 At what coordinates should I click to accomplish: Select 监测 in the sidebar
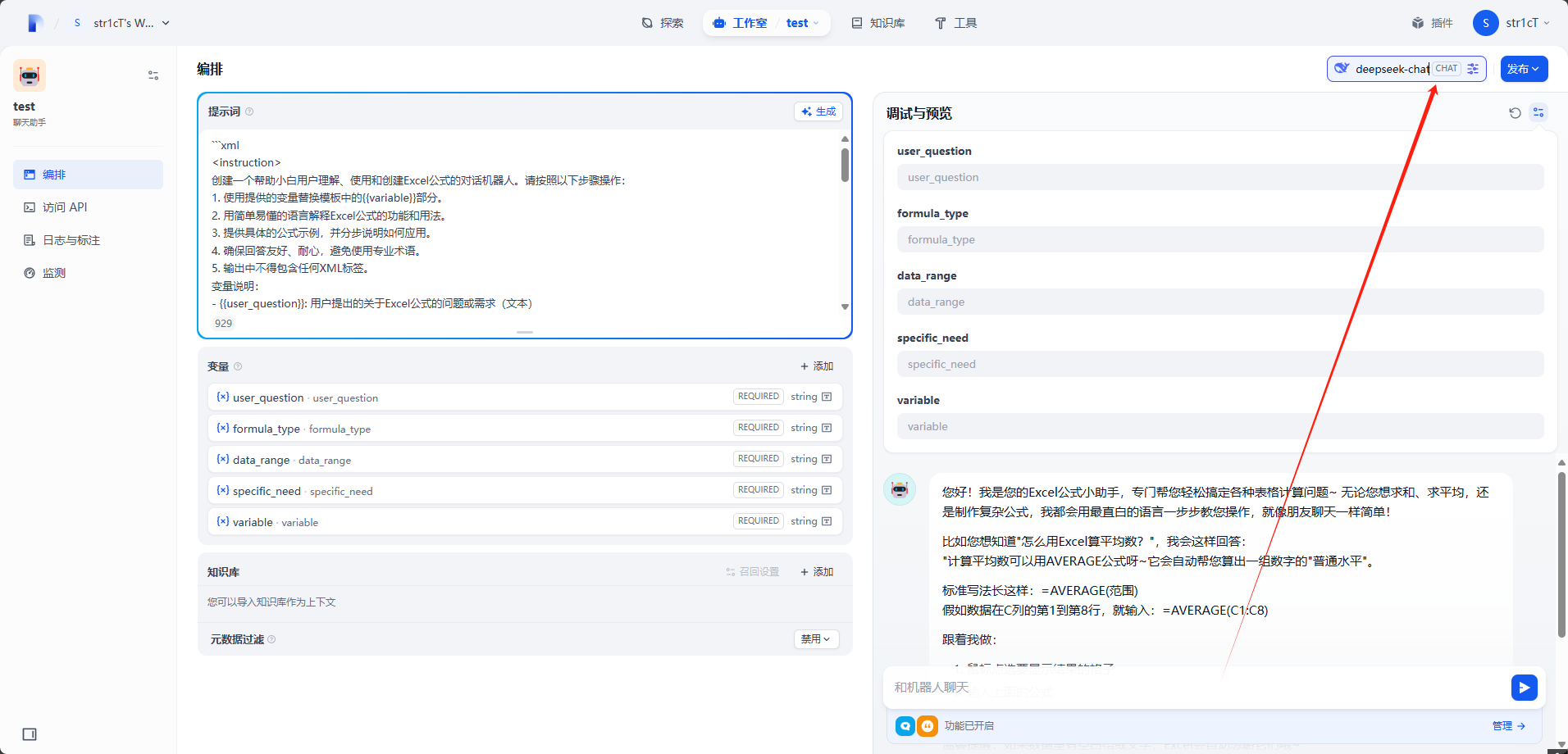pyautogui.click(x=88, y=273)
